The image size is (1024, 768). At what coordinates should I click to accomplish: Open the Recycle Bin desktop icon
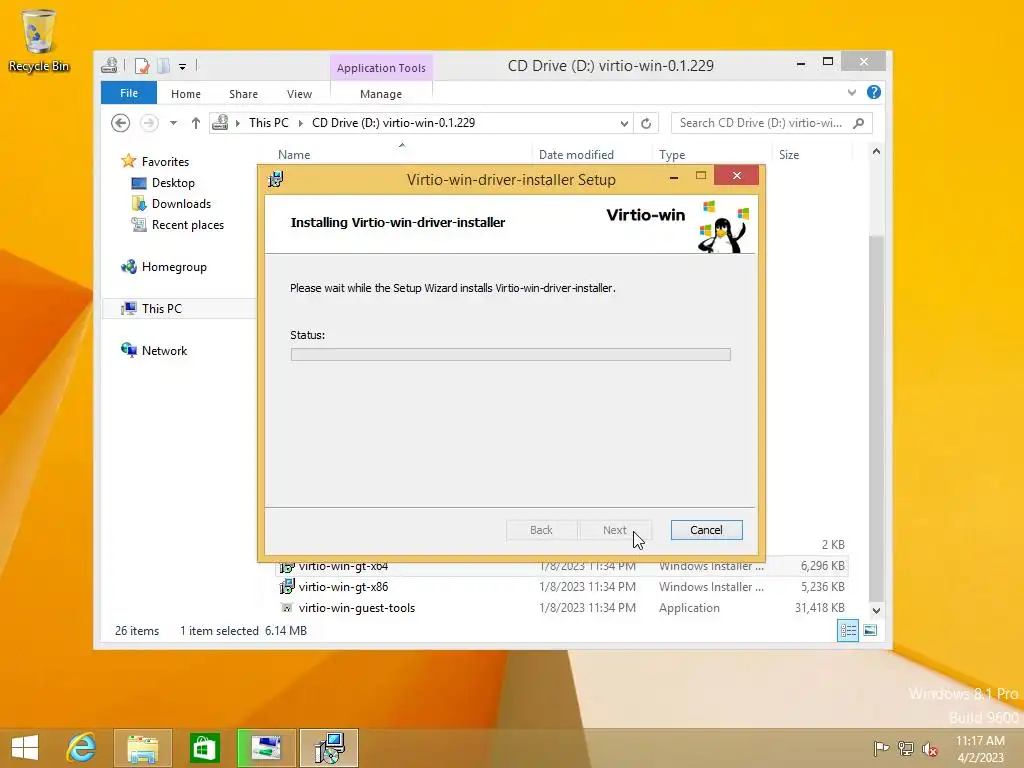(x=39, y=40)
